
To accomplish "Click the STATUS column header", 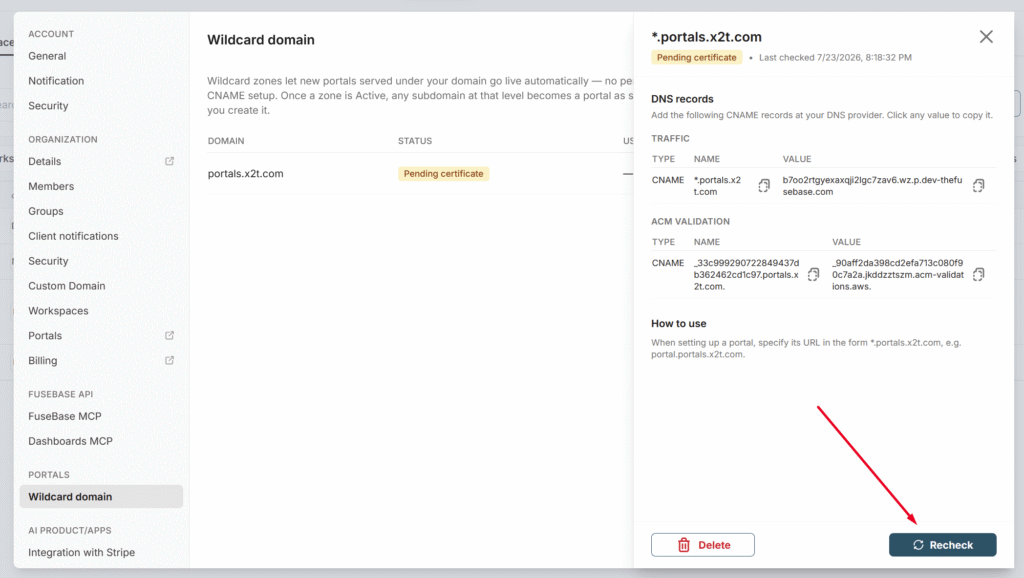I will [x=415, y=140].
